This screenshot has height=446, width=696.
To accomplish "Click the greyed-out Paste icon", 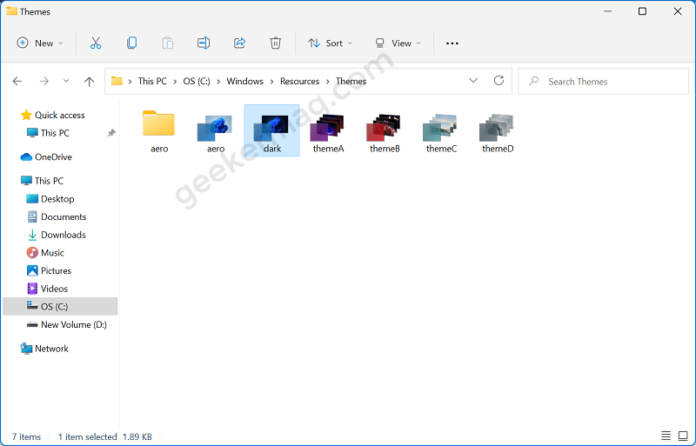I will tap(167, 43).
